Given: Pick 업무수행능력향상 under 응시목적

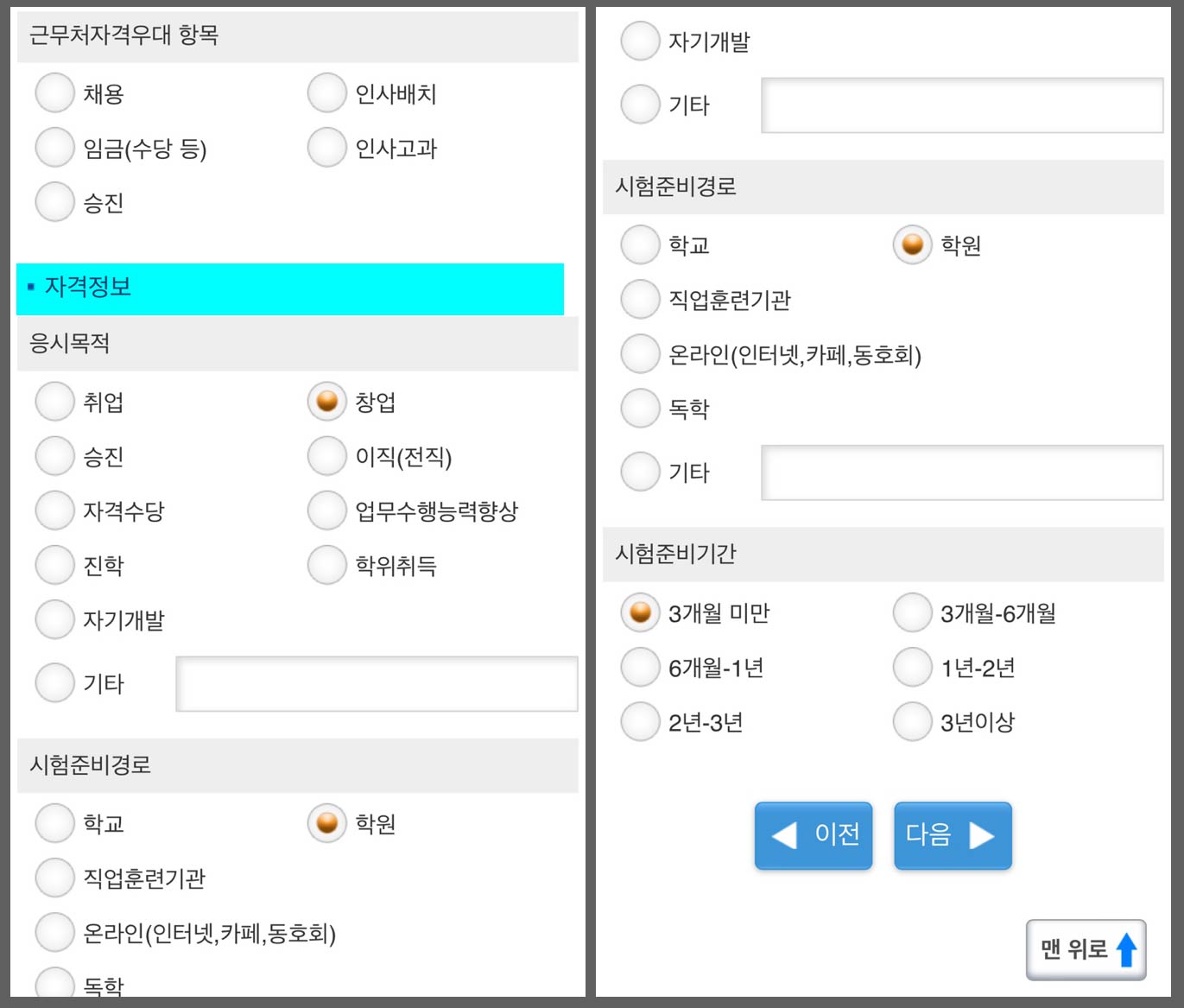Looking at the screenshot, I should (x=326, y=510).
